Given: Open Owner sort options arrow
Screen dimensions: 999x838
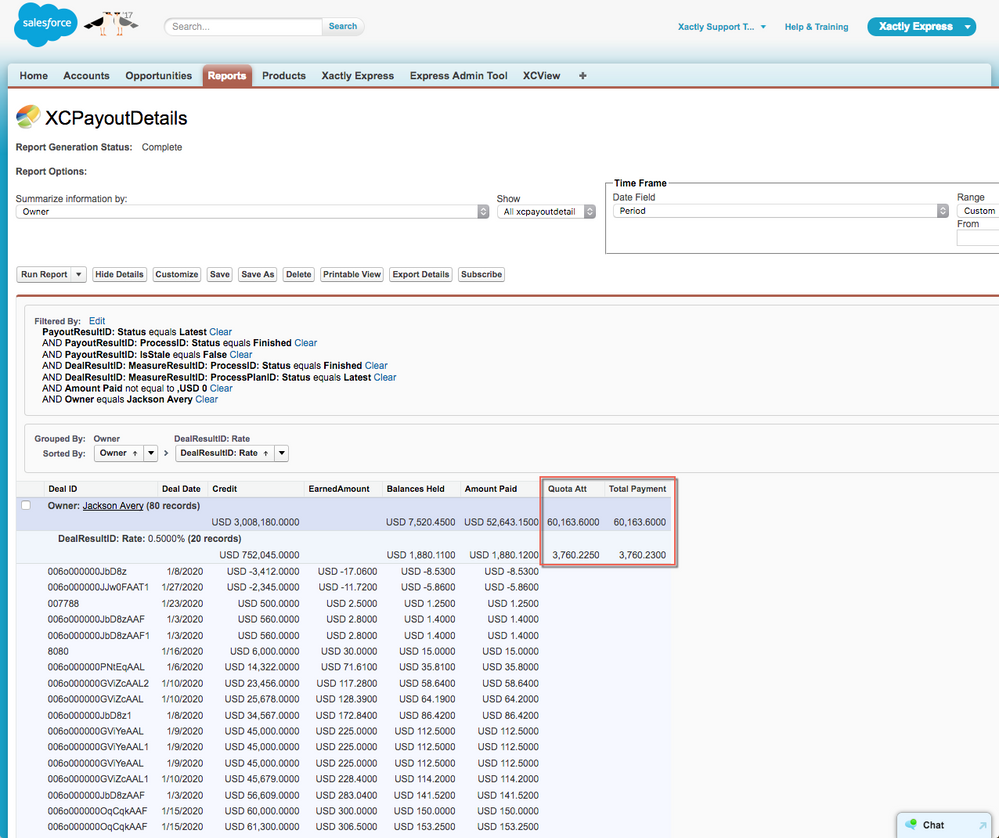Looking at the screenshot, I should click(150, 453).
